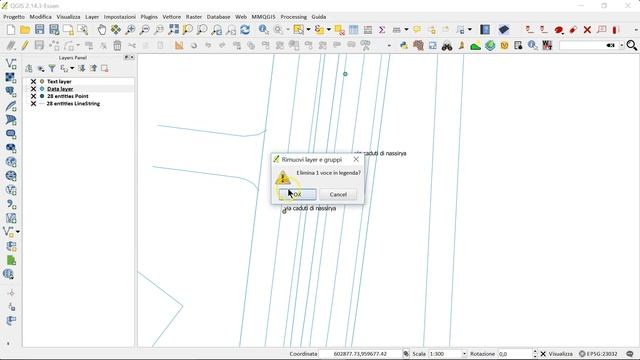Screen dimensions: 640x360
Task: Expand the select features dropdown arrow
Action: [308, 29]
